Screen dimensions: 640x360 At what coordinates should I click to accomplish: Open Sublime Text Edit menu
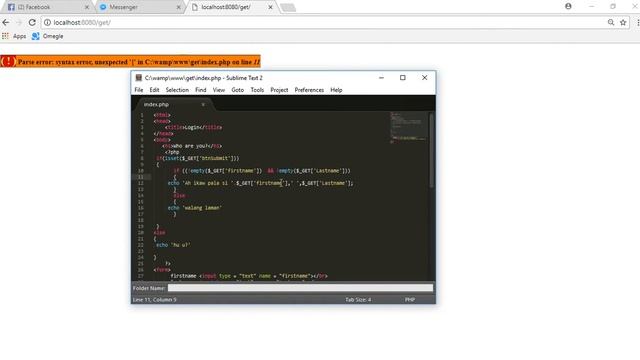[x=154, y=90]
